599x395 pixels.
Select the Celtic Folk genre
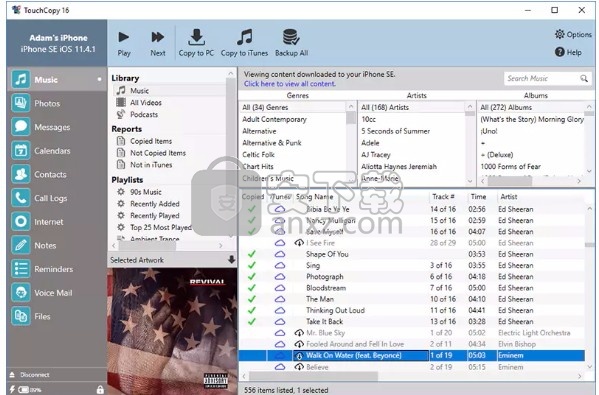click(x=258, y=155)
